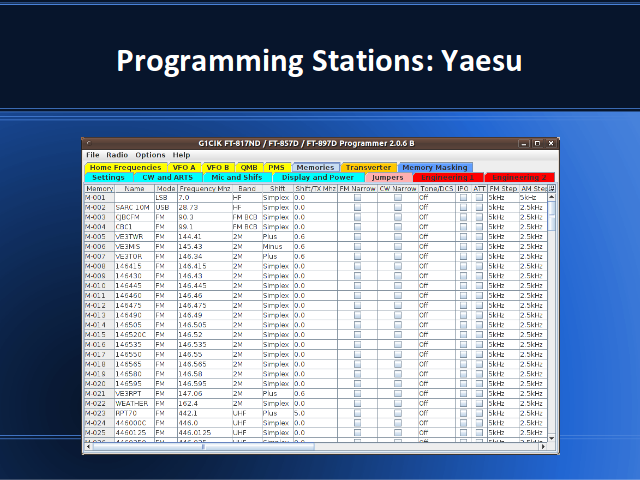Toggle IPO checkbox for M-005
This screenshot has height=480, width=640.
pyautogui.click(x=463, y=237)
